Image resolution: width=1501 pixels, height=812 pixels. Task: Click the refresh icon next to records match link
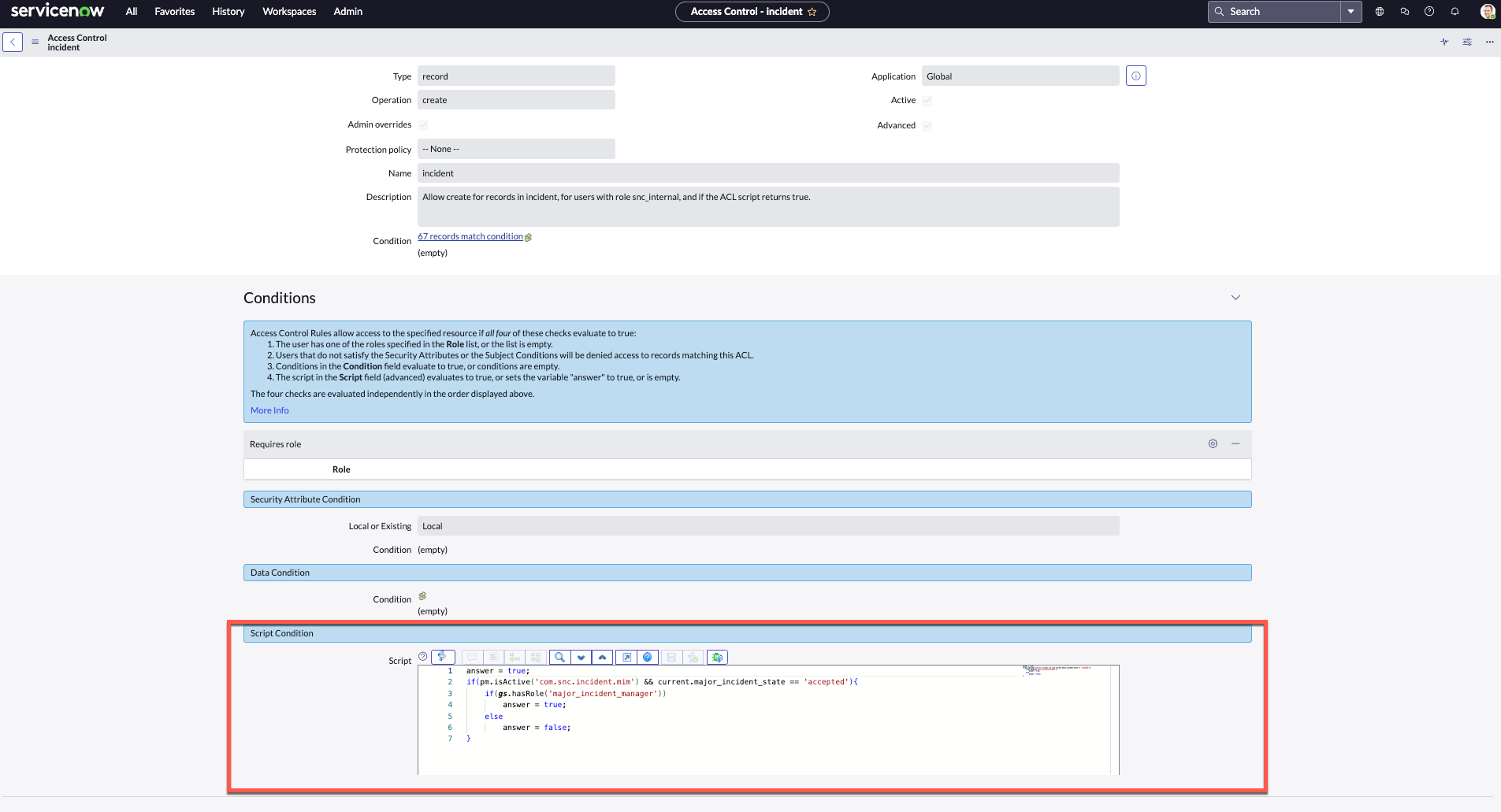[x=528, y=237]
